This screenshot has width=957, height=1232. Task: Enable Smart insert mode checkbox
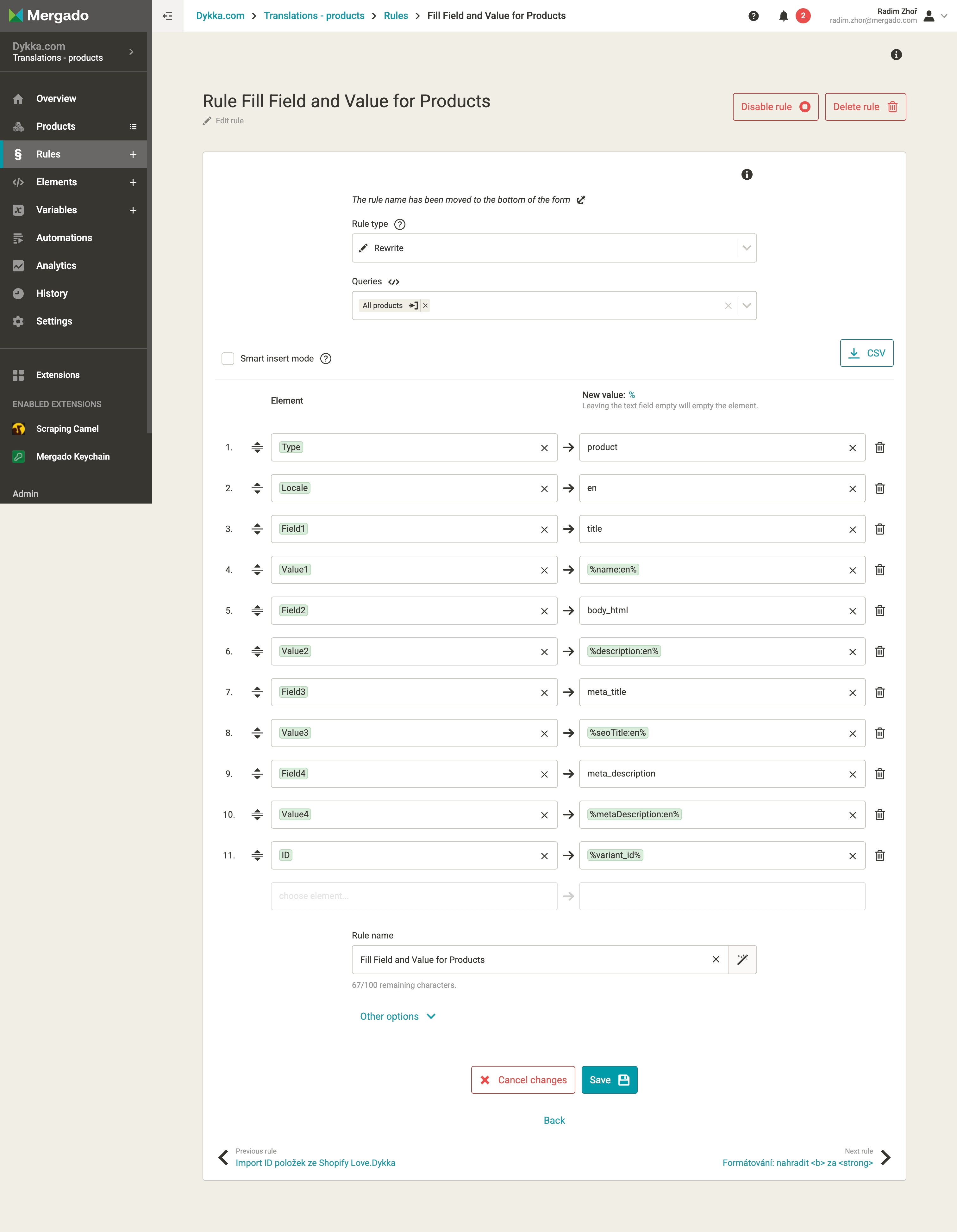pos(228,359)
